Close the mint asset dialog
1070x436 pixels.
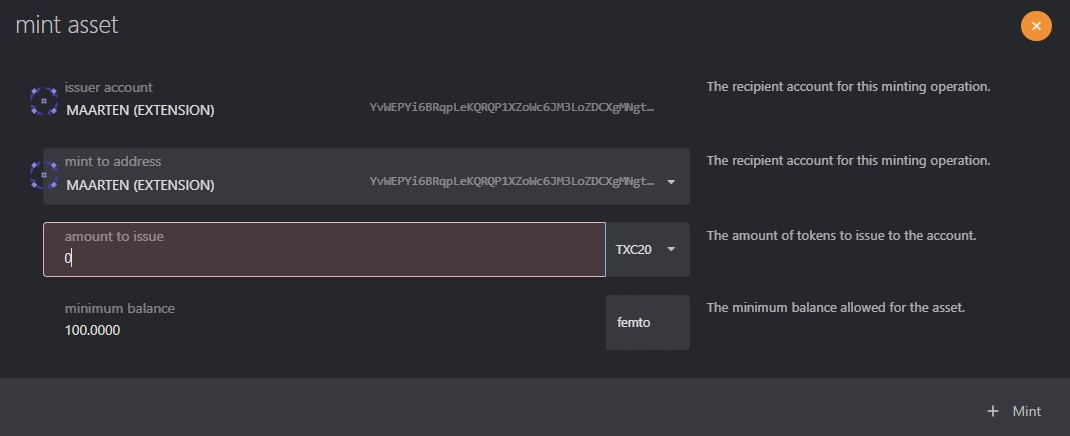tap(1036, 26)
